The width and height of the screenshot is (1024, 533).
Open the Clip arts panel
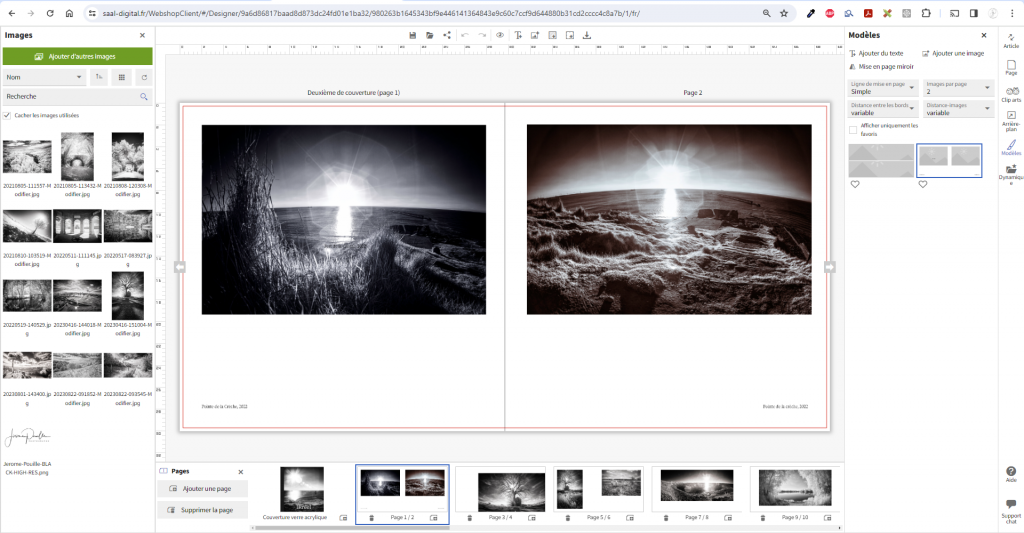click(1011, 94)
